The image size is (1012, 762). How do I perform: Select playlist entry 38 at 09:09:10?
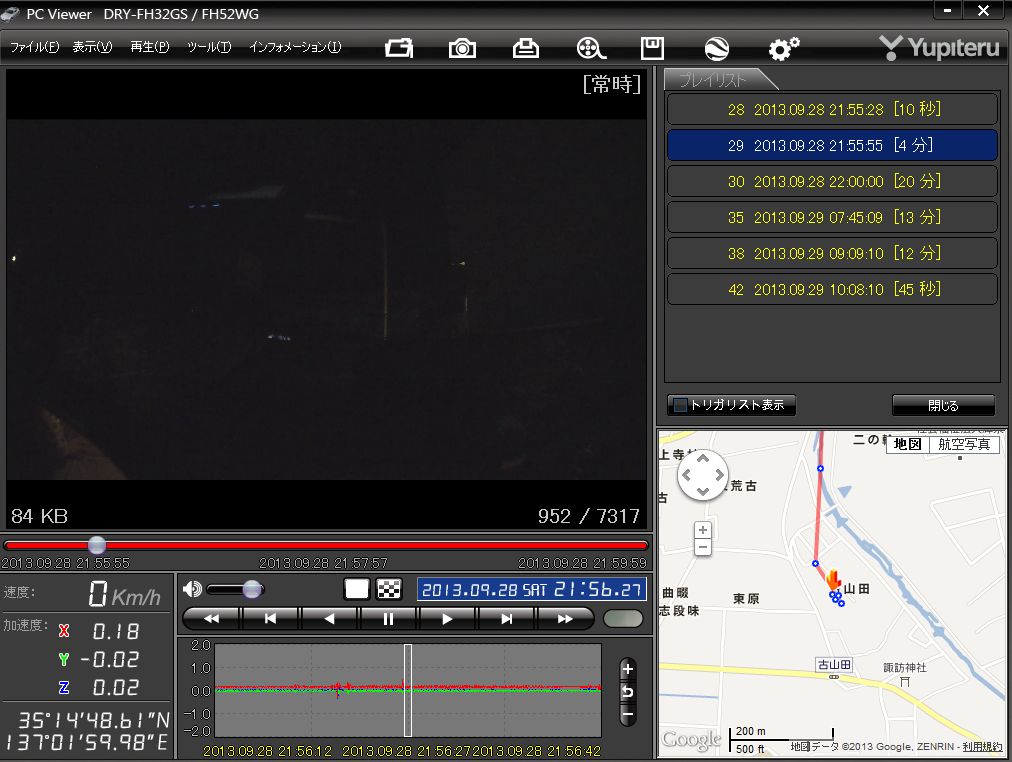[x=833, y=254]
